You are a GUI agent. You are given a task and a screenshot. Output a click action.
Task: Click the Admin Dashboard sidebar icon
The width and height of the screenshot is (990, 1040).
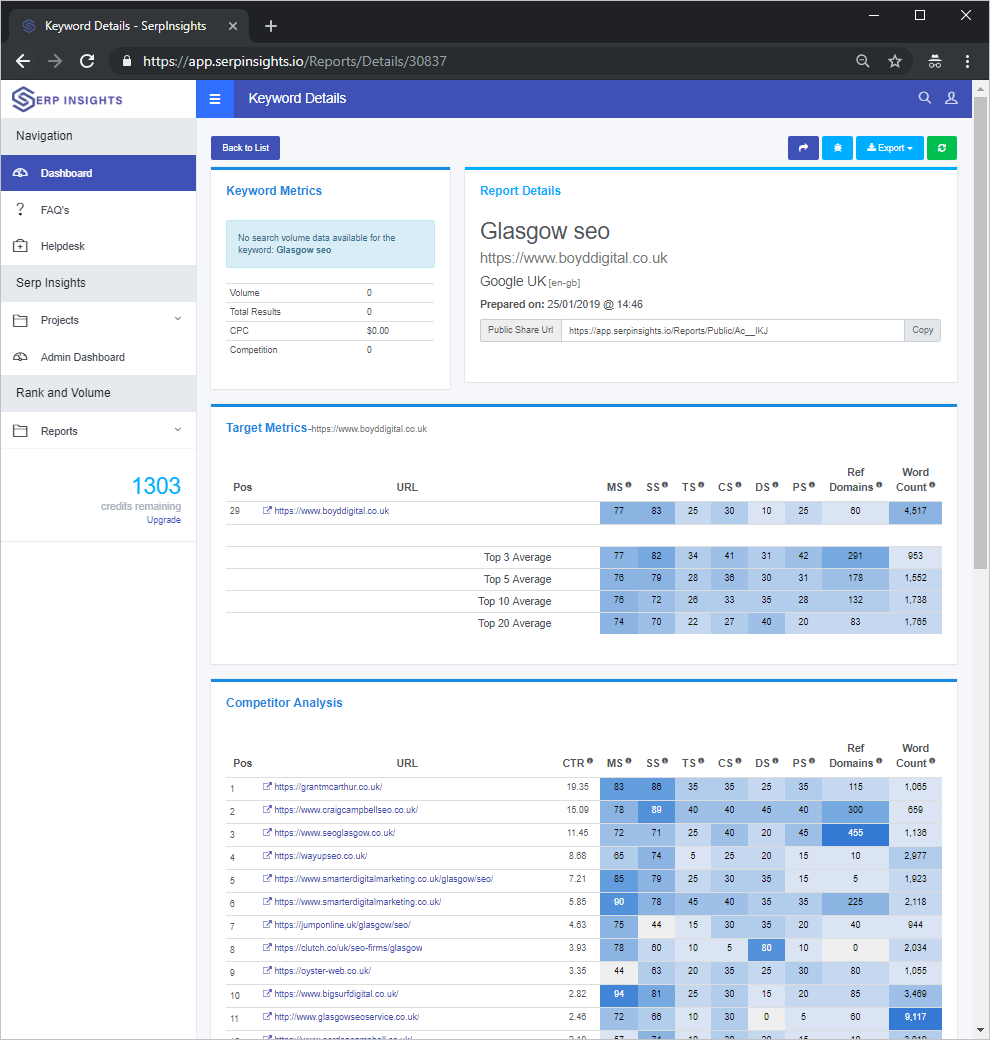20,356
